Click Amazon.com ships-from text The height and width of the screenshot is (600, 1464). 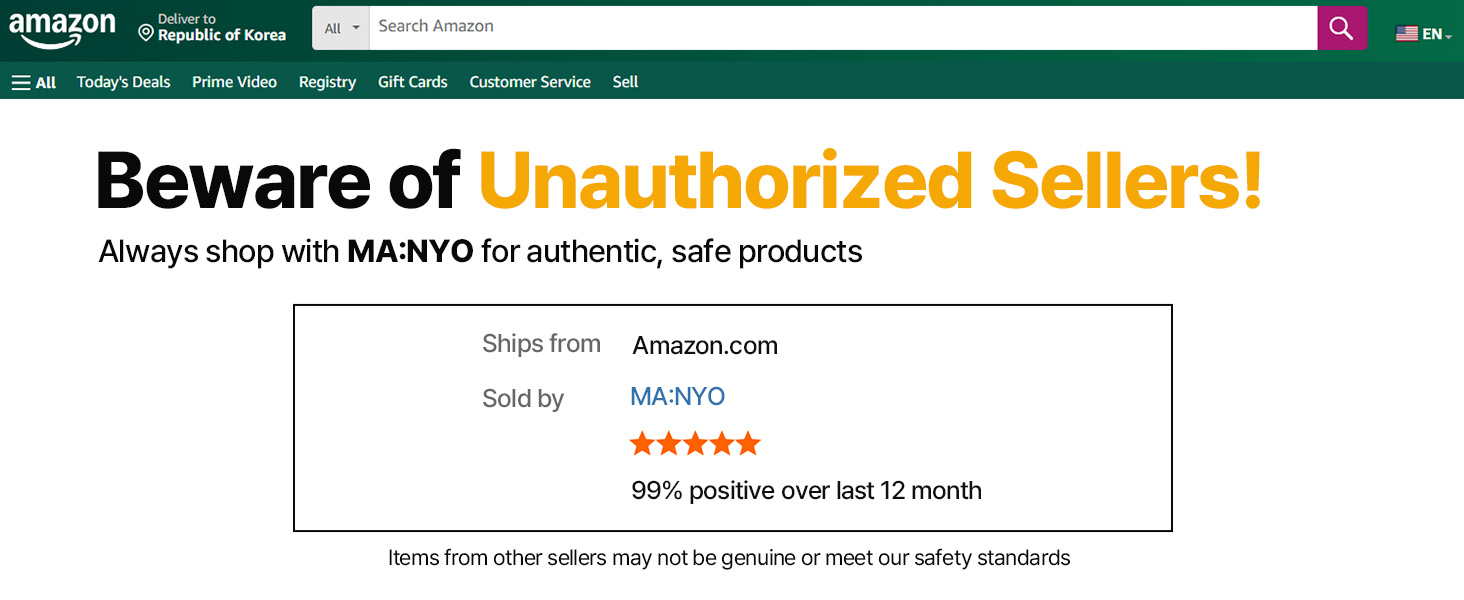click(705, 346)
